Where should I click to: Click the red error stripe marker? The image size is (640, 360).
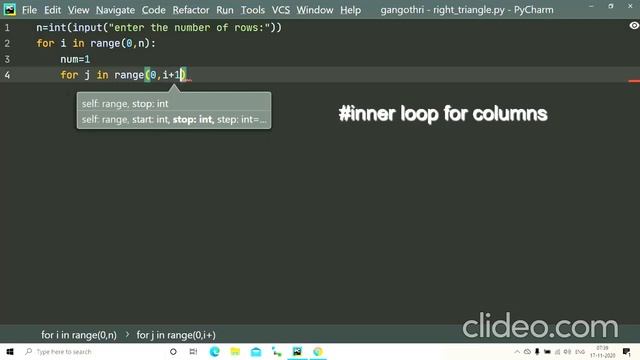coord(634,81)
